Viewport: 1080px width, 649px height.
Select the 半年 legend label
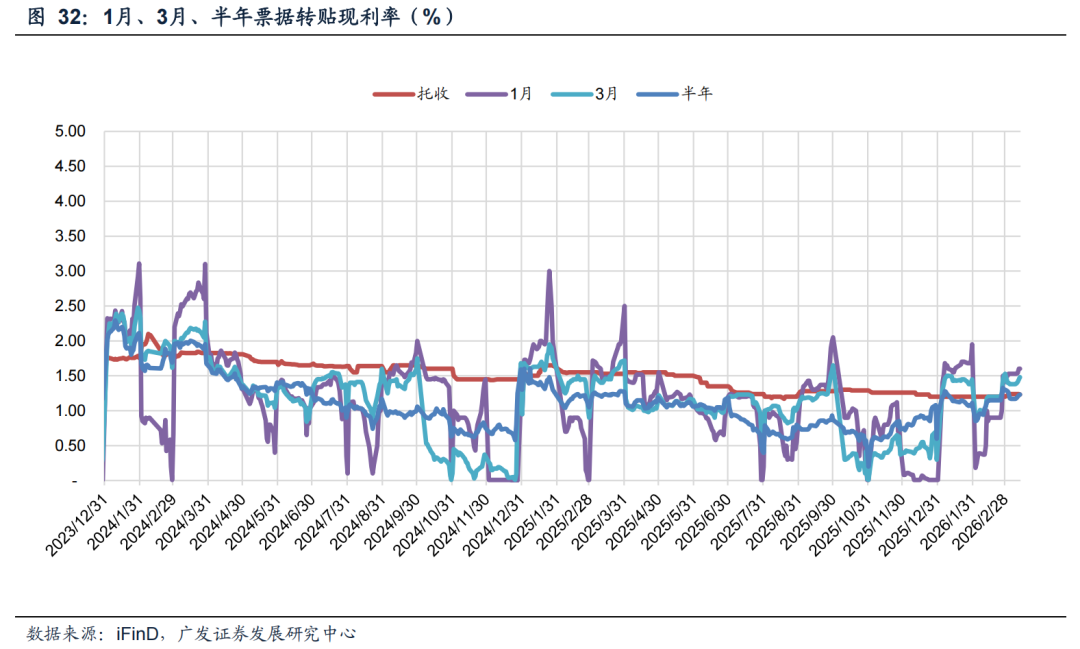tap(697, 94)
